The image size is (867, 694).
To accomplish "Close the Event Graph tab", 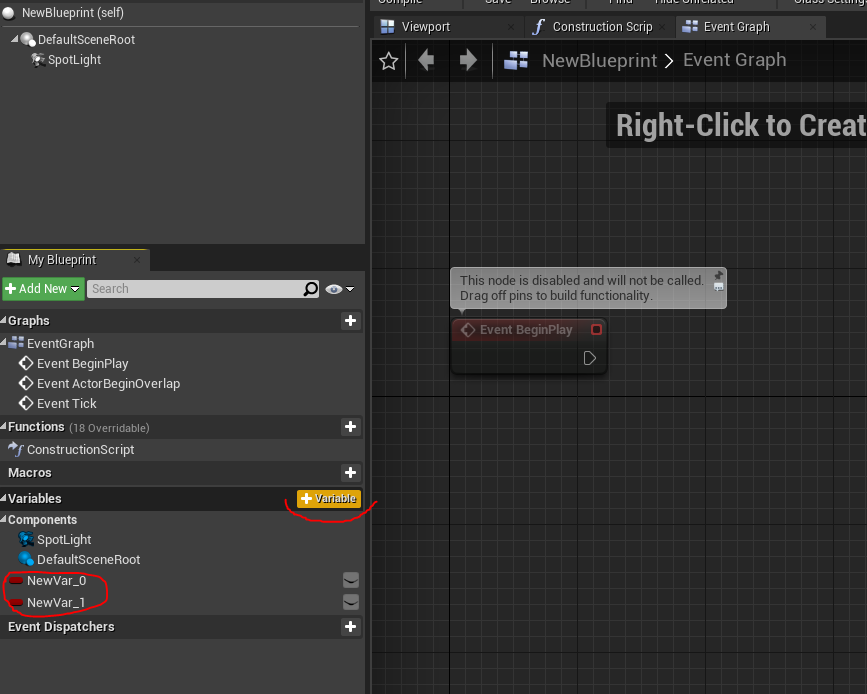I will pyautogui.click(x=812, y=27).
